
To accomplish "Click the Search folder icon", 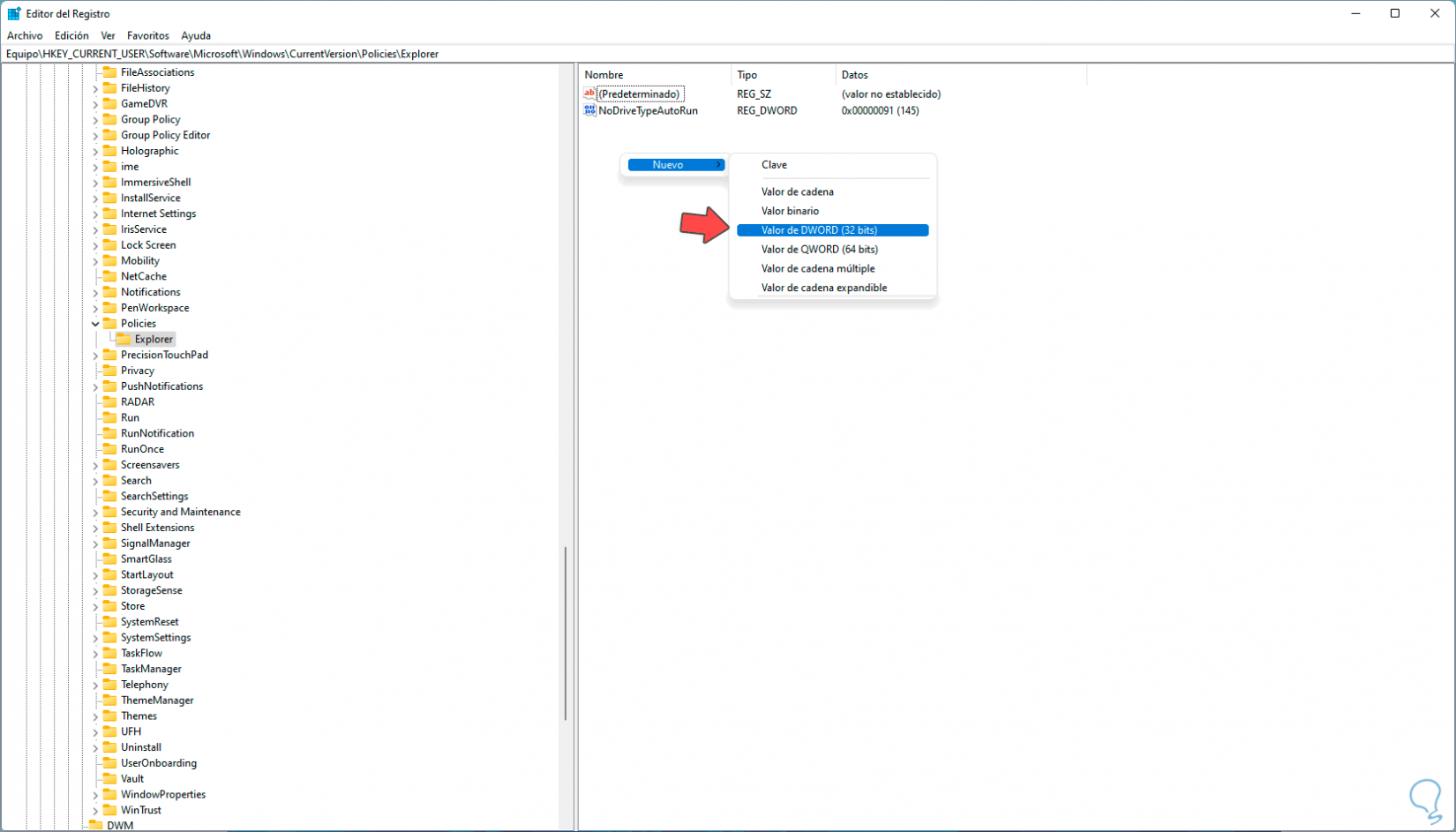I will 109,480.
